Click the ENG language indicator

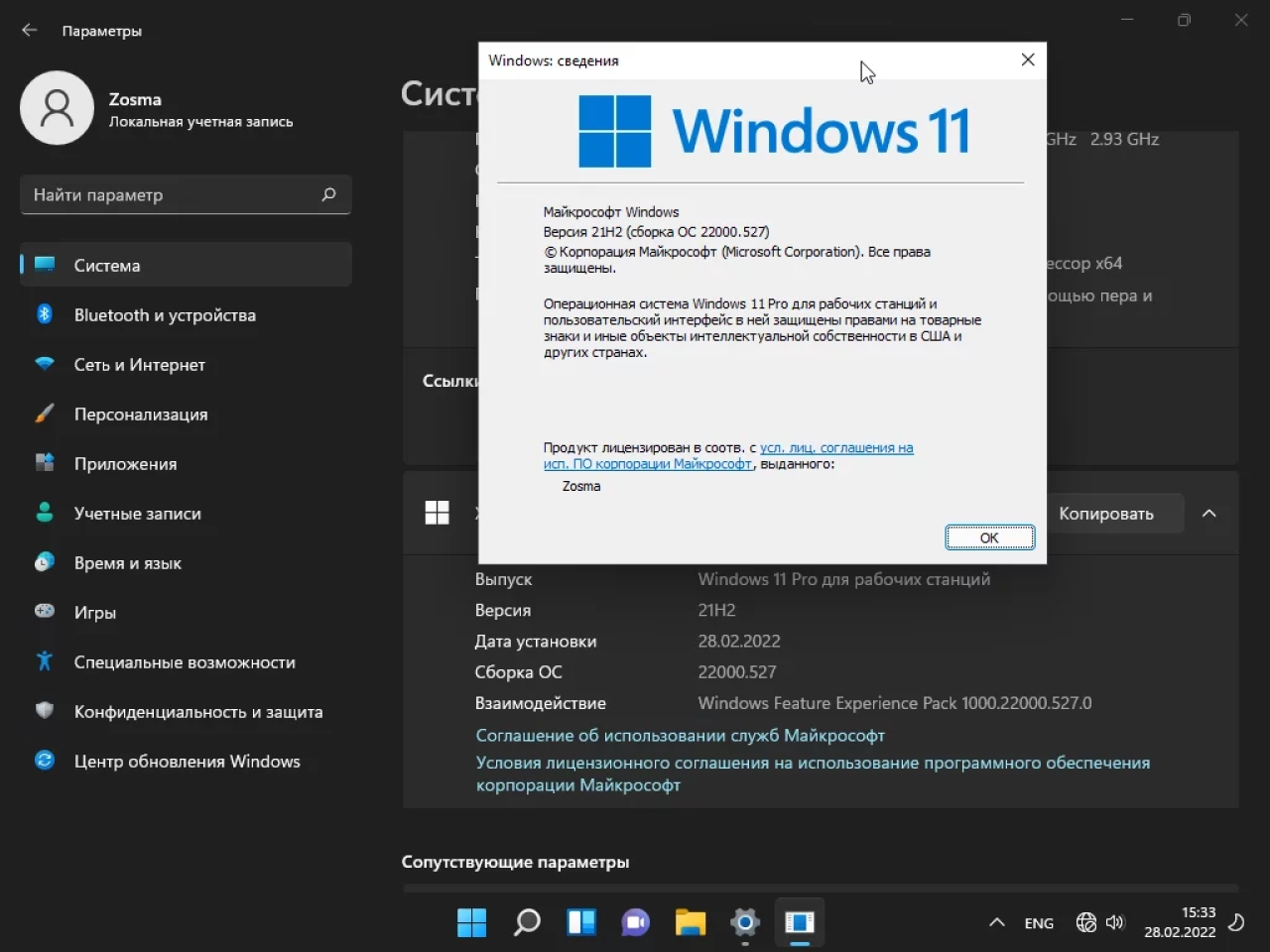[x=1039, y=923]
